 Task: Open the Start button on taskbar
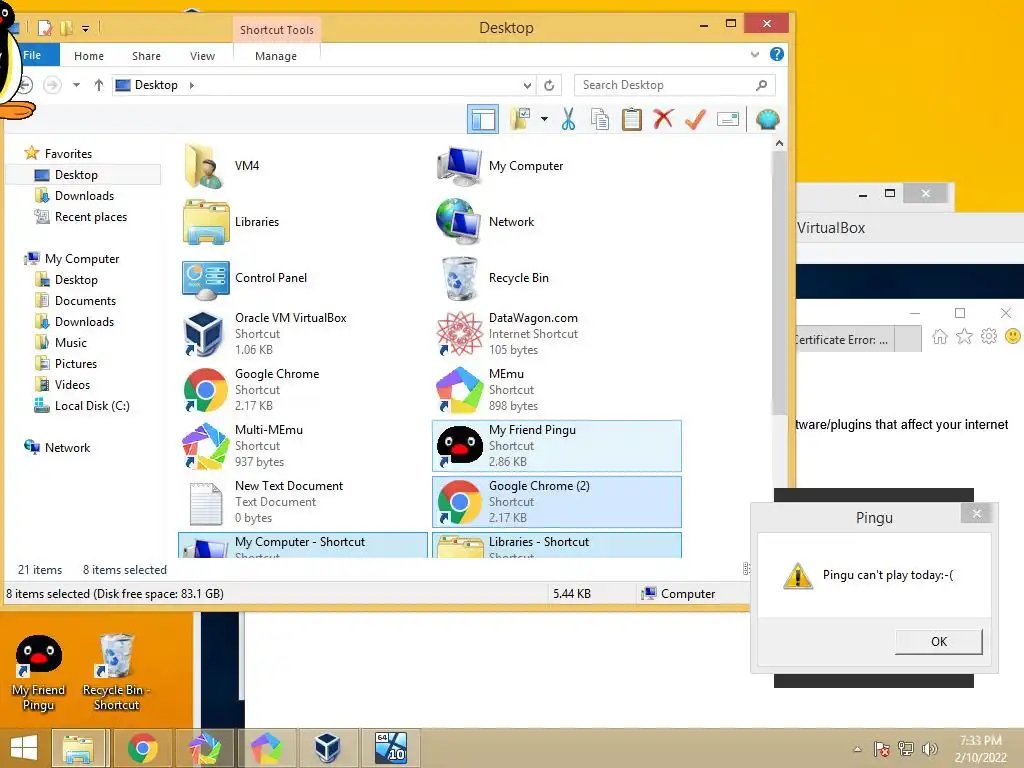[x=24, y=748]
